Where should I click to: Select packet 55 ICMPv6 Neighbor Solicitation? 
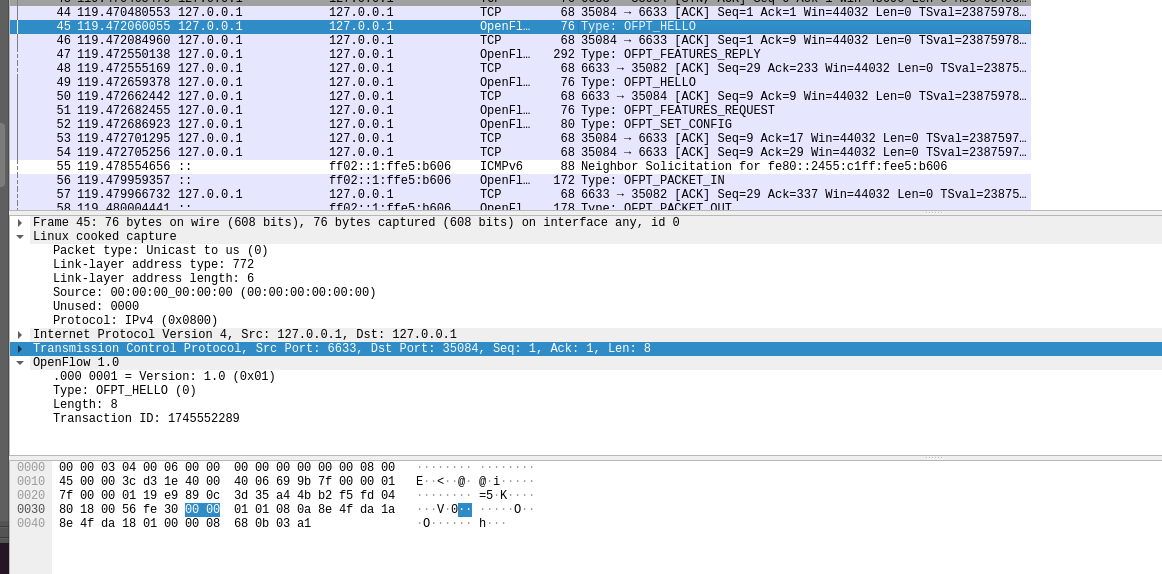point(520,167)
